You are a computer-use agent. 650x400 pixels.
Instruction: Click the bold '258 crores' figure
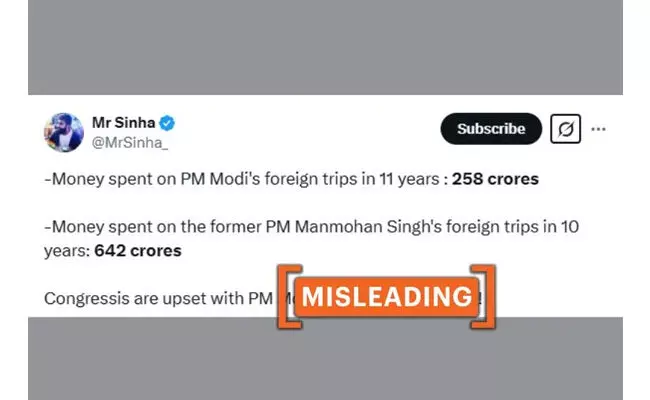point(495,180)
